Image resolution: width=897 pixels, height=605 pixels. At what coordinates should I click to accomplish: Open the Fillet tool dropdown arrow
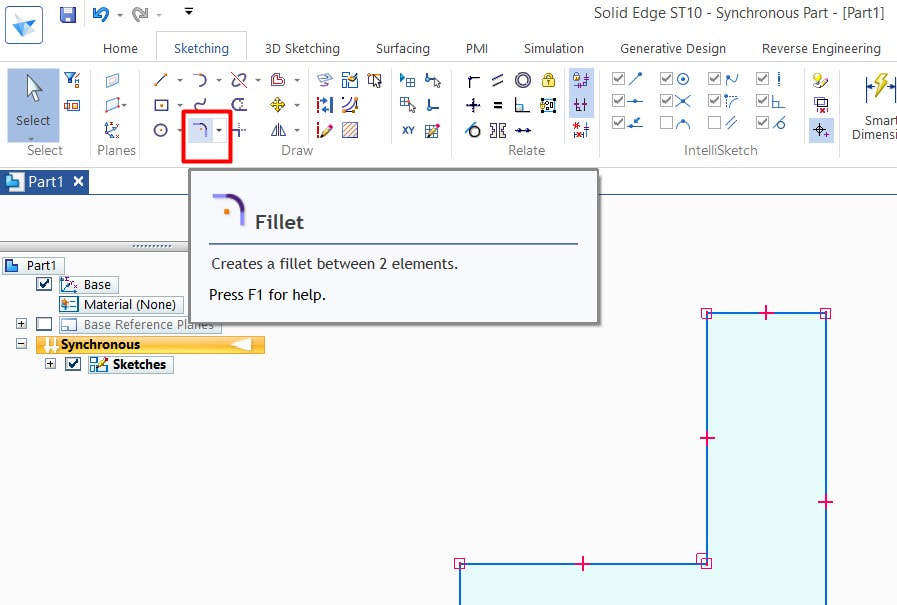219,130
